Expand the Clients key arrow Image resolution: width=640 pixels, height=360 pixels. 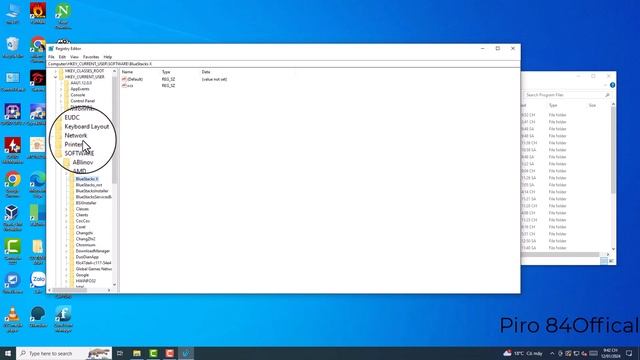[x=67, y=215]
